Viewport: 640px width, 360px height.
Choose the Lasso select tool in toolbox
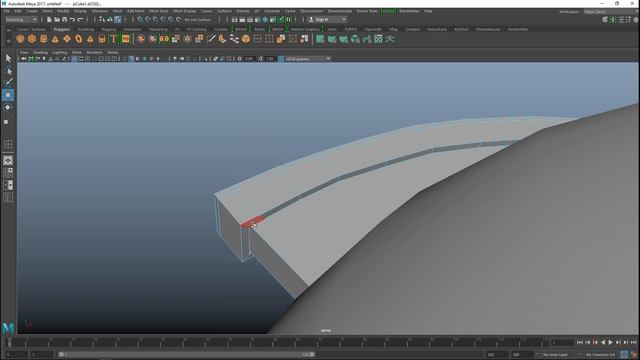point(8,71)
